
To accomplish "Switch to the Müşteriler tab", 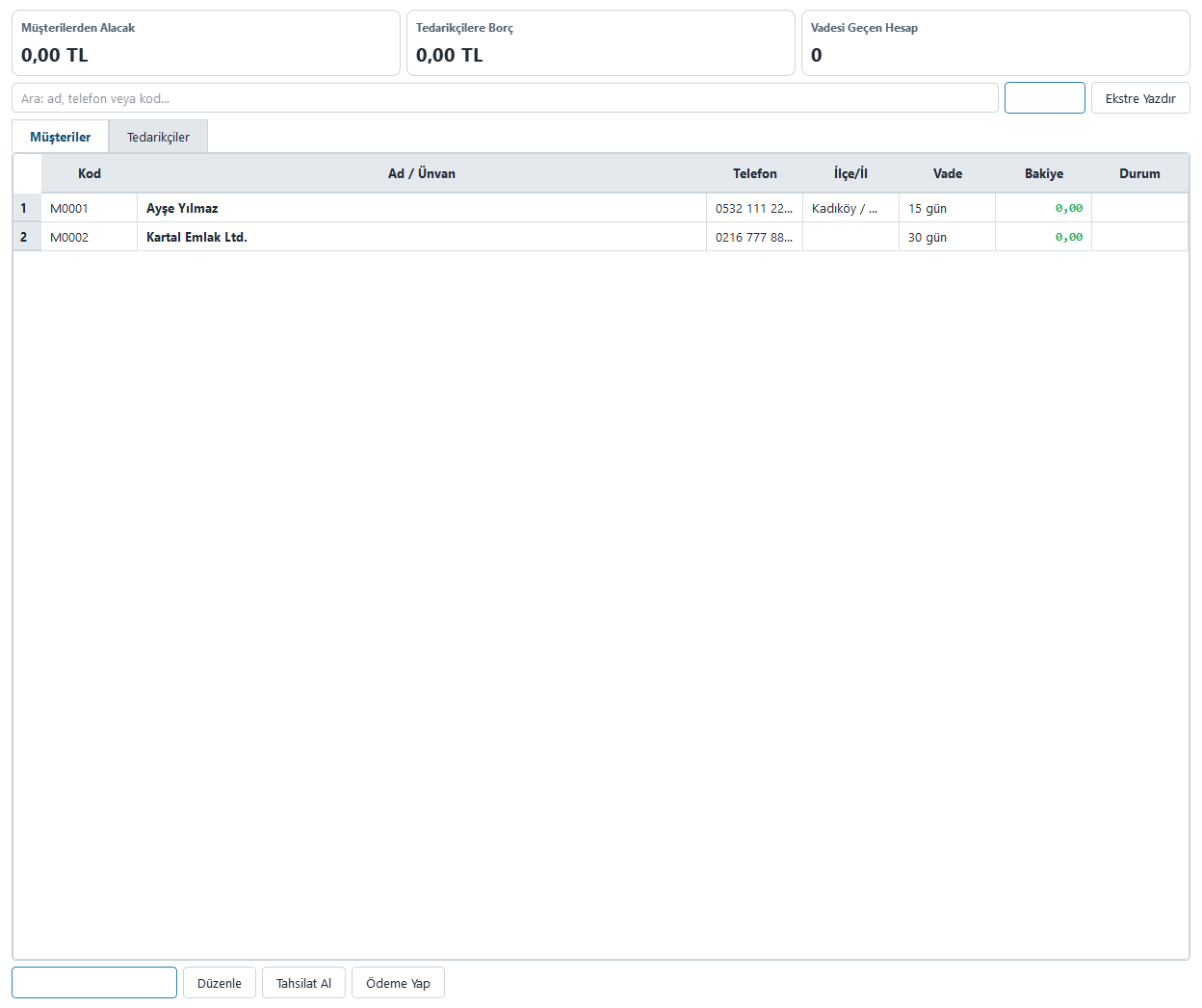I will coord(61,137).
